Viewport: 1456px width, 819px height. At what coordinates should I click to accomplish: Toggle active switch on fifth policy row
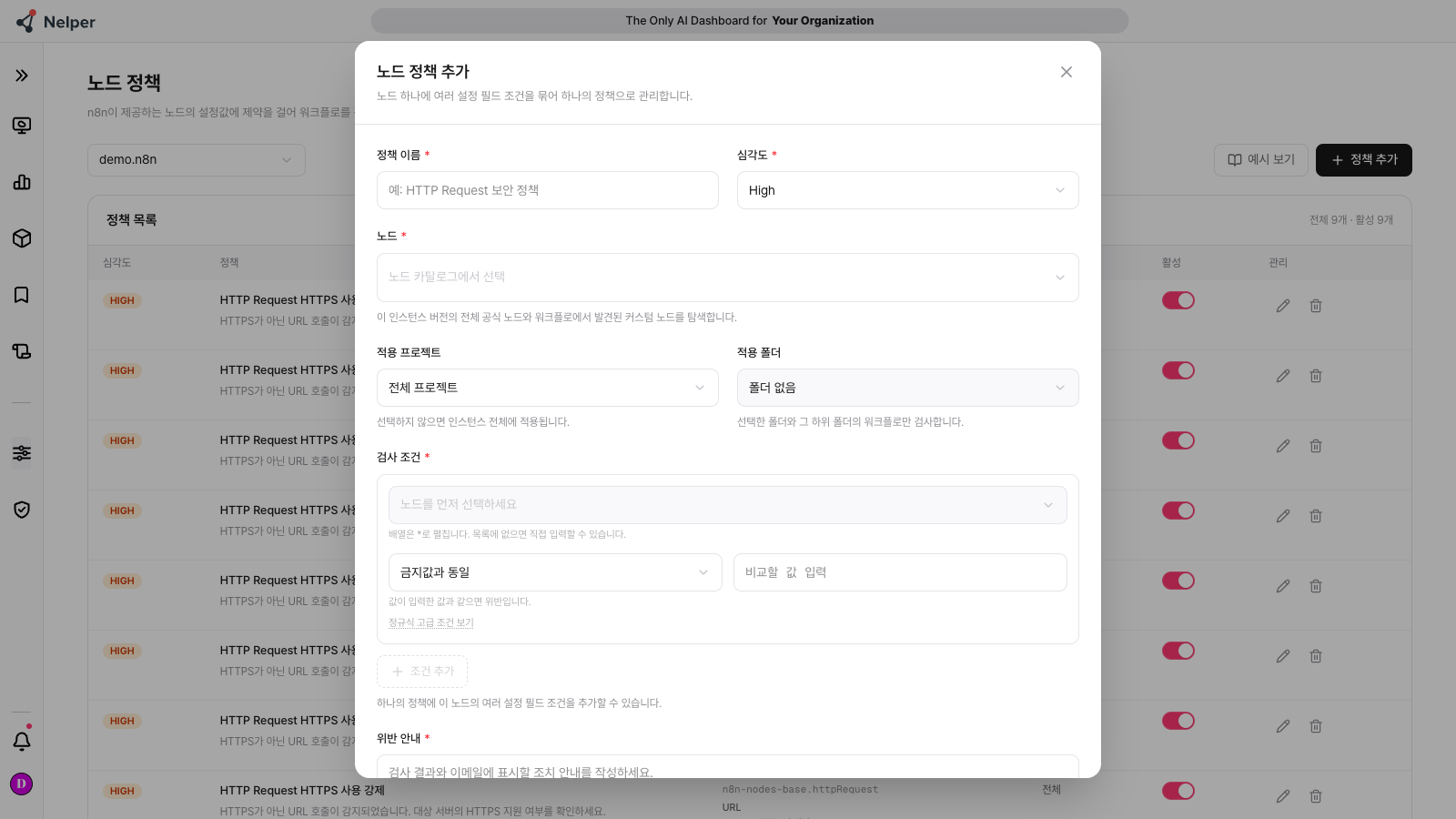pos(1178,581)
